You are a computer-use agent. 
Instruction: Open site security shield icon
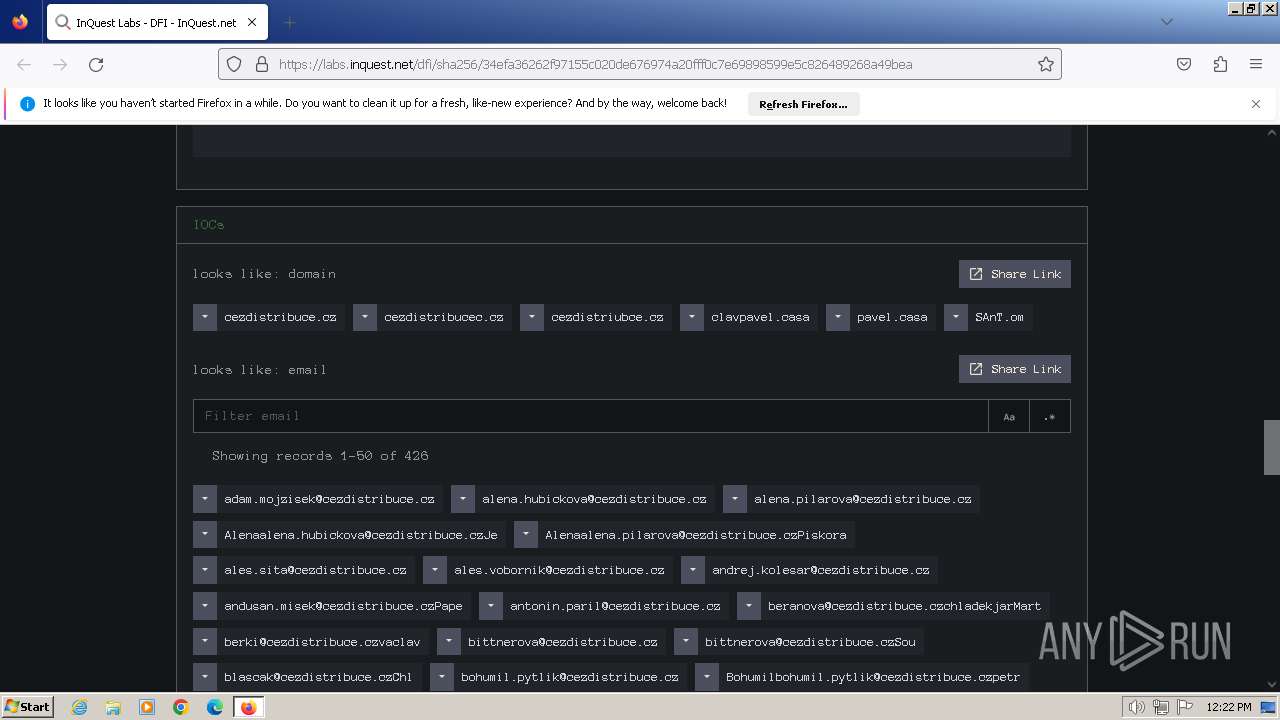click(234, 64)
